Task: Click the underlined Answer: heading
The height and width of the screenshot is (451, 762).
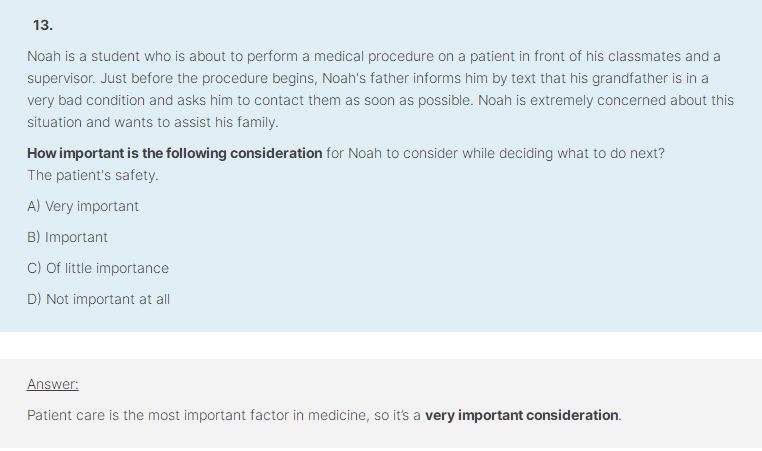Action: tap(52, 384)
